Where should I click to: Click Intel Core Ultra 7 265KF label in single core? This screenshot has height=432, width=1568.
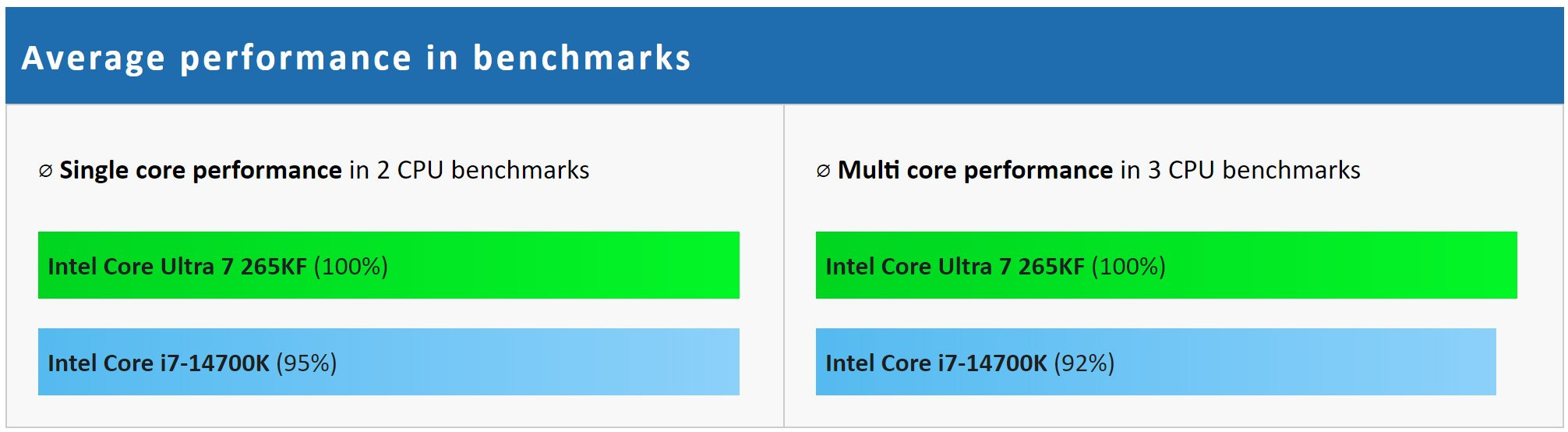coord(177,267)
